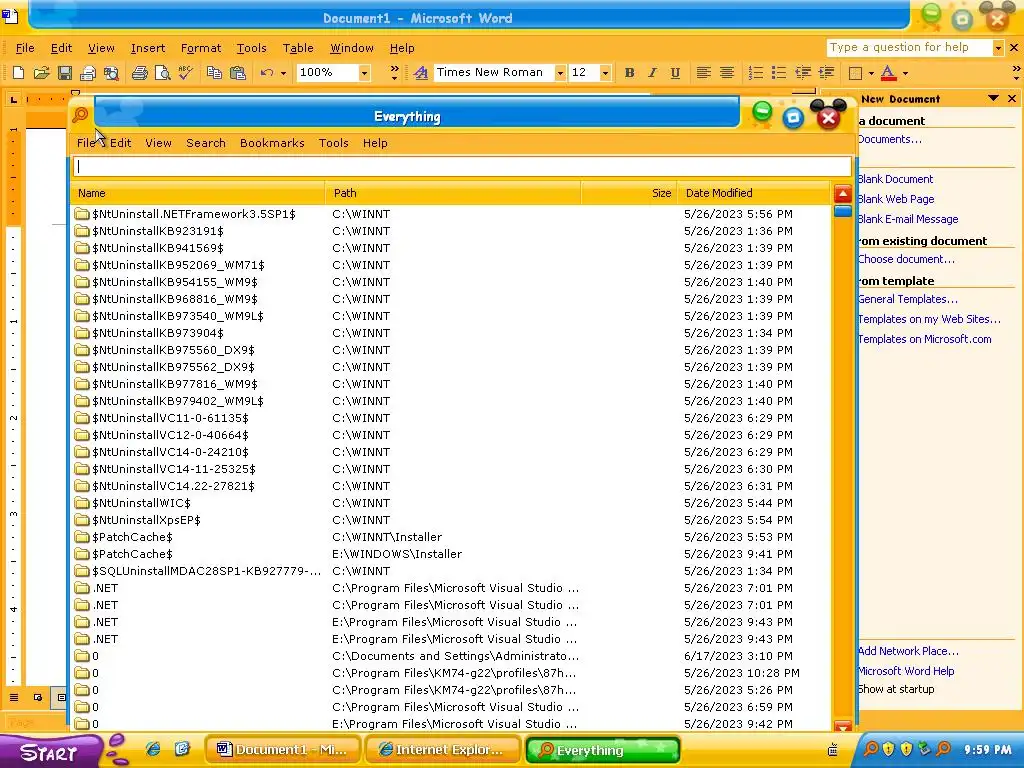Click the Outside Border icon in Word
The width and height of the screenshot is (1024, 768).
tap(855, 72)
